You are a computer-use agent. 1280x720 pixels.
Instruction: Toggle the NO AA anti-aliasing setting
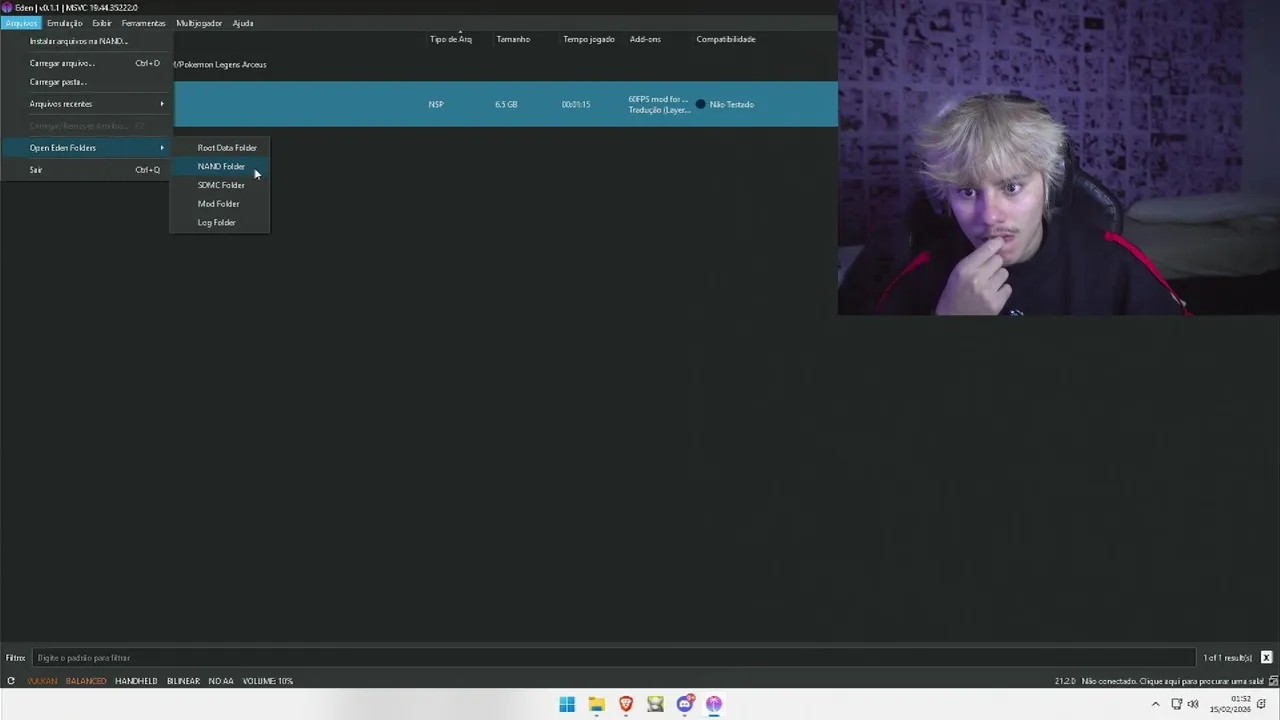click(x=221, y=681)
